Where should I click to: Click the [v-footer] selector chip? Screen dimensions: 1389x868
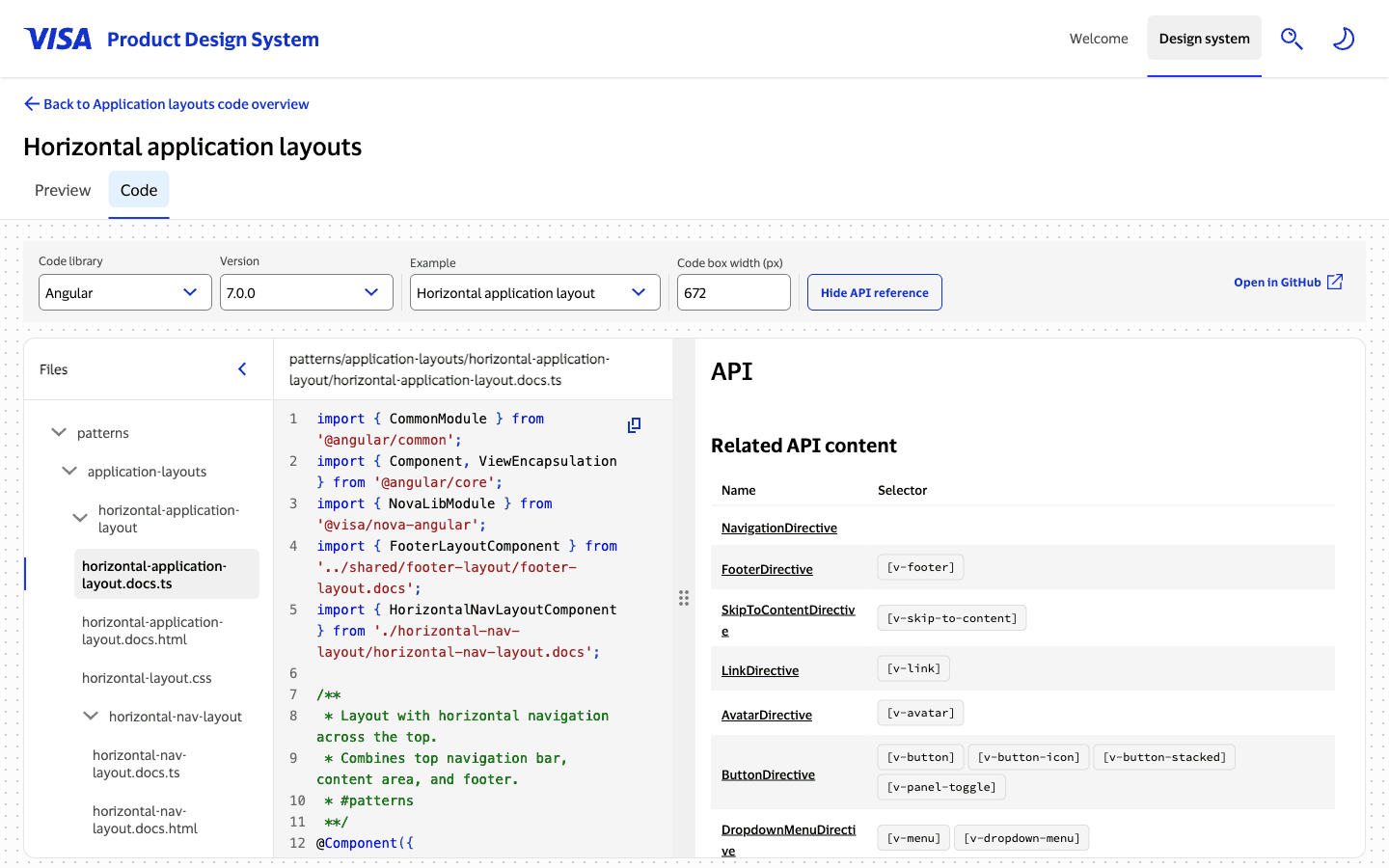[920, 567]
